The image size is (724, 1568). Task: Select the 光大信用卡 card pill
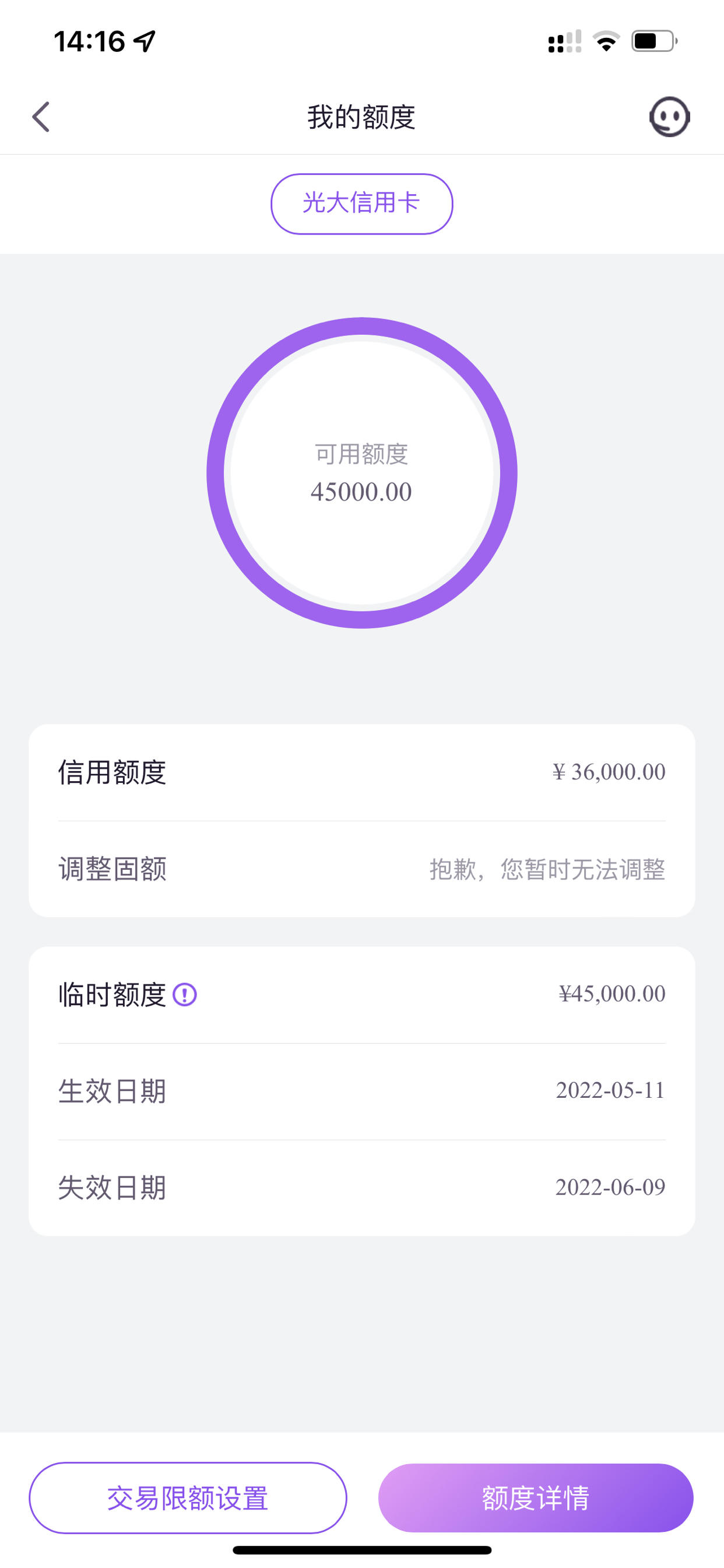(x=362, y=204)
